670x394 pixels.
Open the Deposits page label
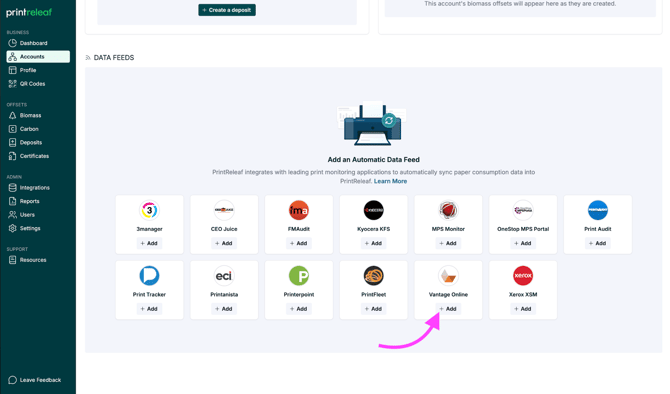[31, 142]
